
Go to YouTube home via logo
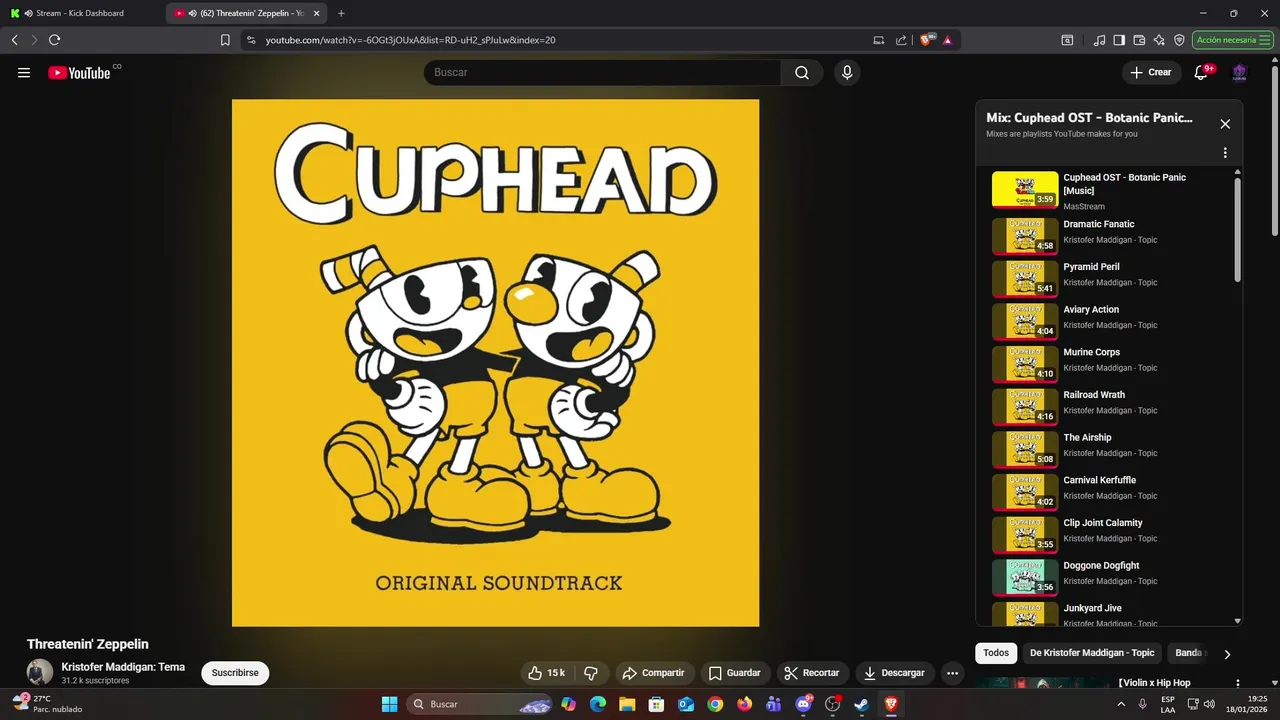click(x=79, y=72)
